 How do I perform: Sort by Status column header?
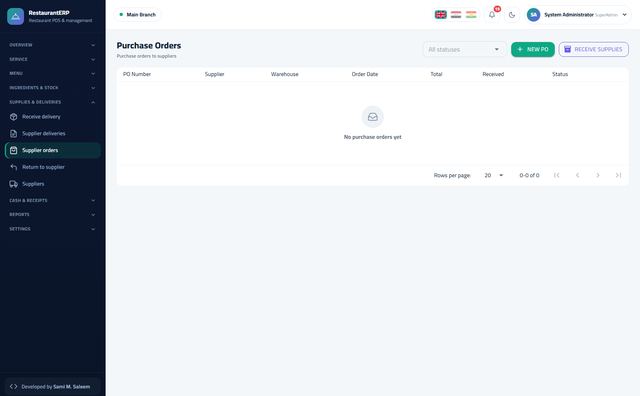point(560,74)
